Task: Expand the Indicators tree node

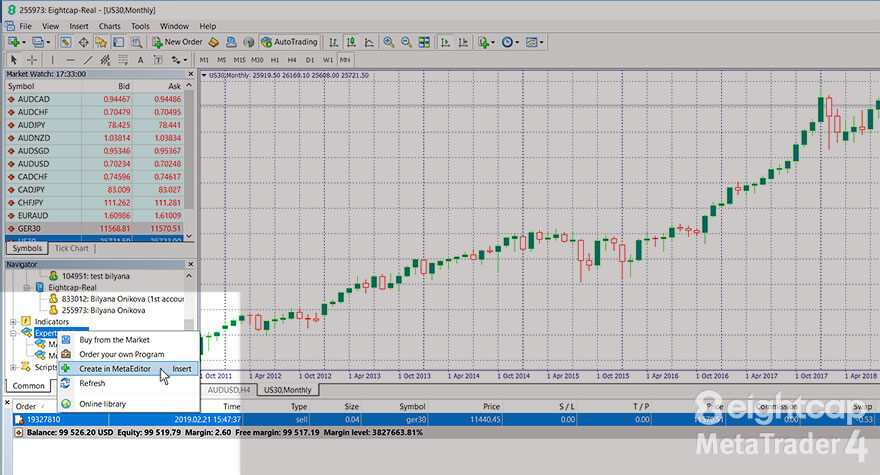Action: pyautogui.click(x=13, y=322)
